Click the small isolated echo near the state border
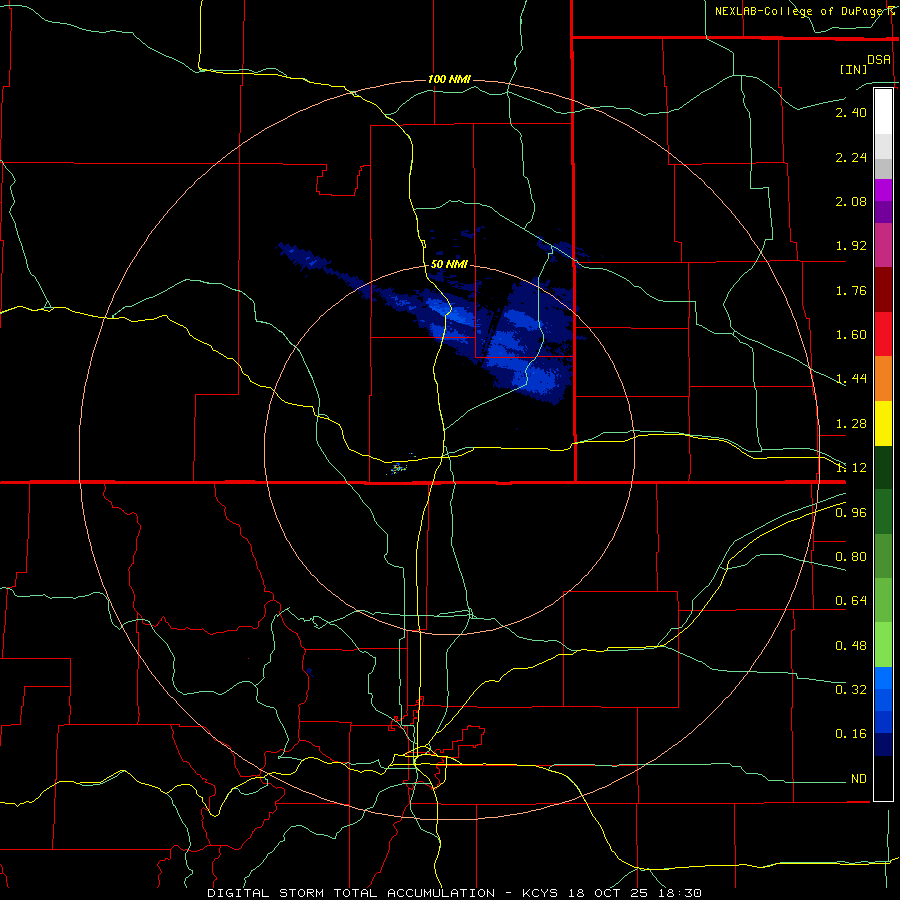The width and height of the screenshot is (900, 900). click(x=399, y=469)
